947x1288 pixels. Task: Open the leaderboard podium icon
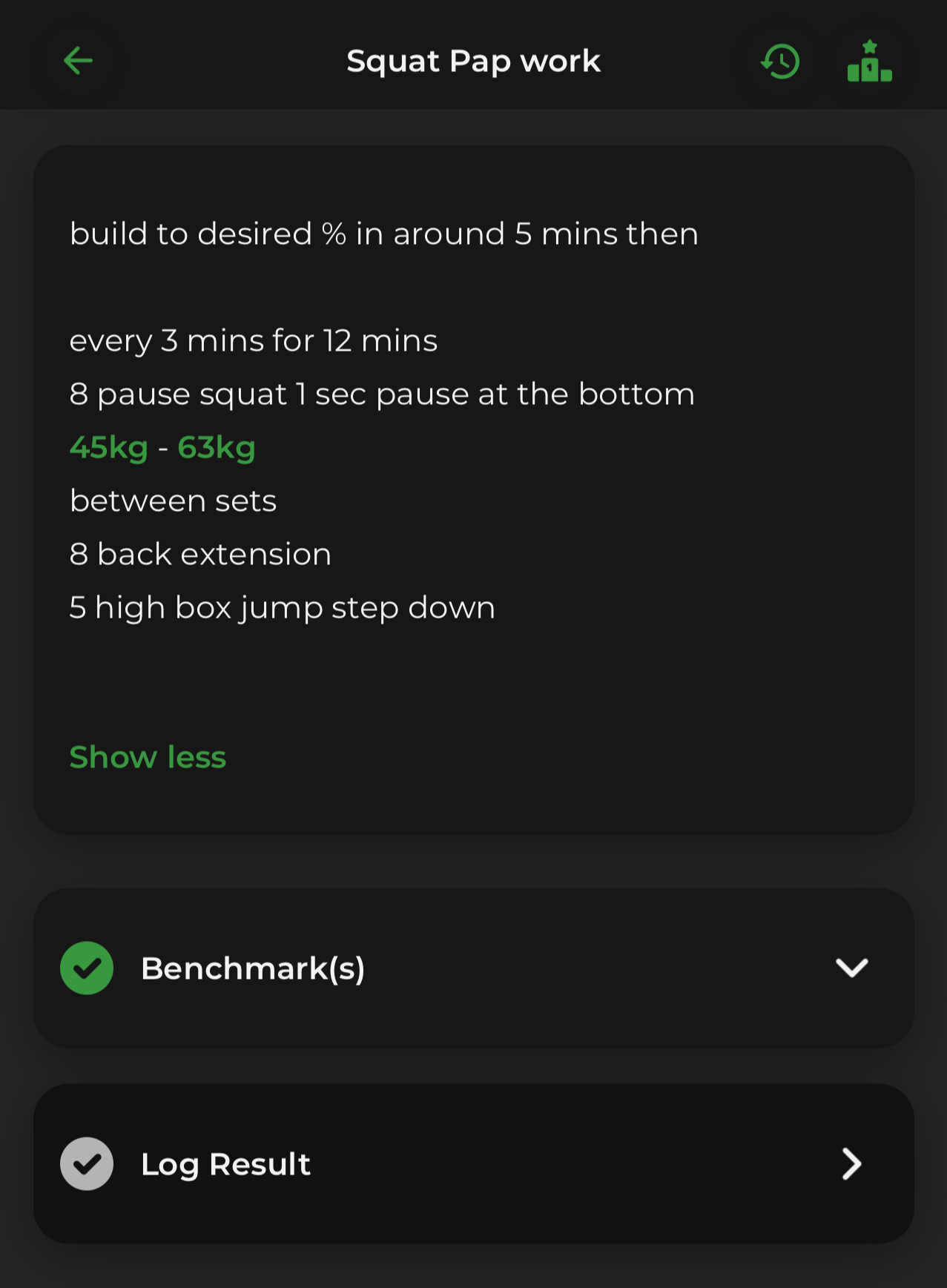coord(869,62)
